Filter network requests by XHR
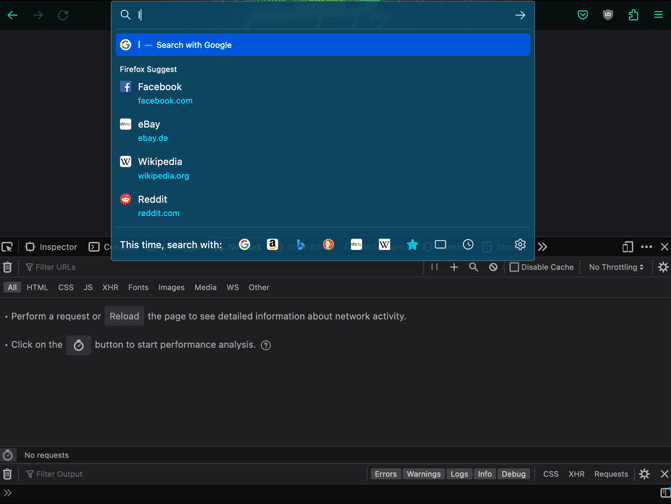671x504 pixels. [x=110, y=288]
